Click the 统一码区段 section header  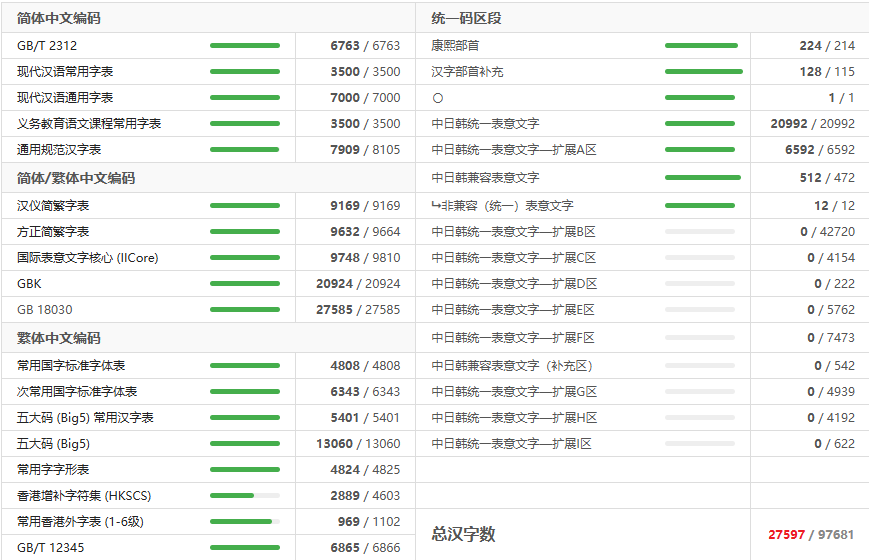[466, 19]
